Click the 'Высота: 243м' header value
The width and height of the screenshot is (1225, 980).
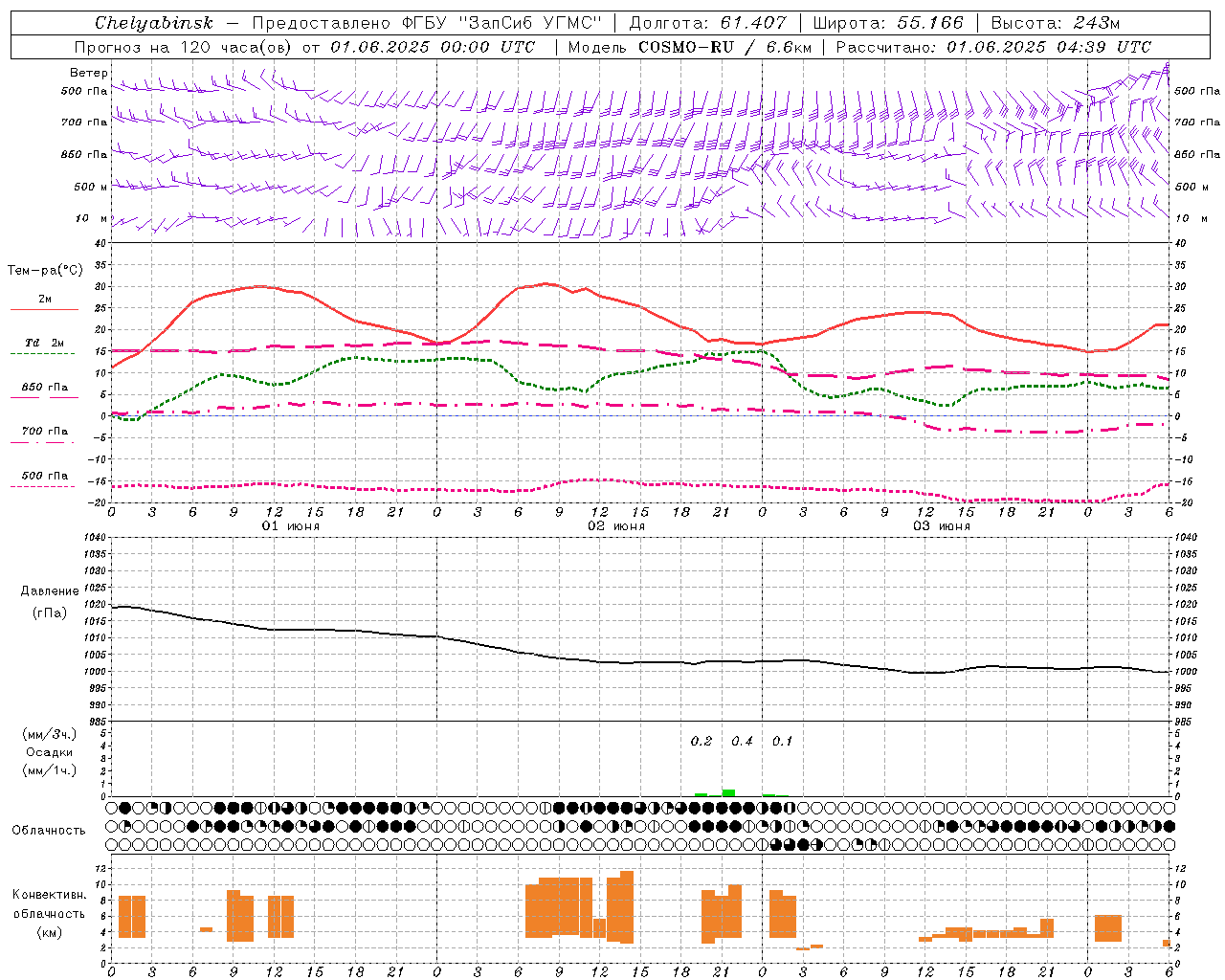(1056, 23)
